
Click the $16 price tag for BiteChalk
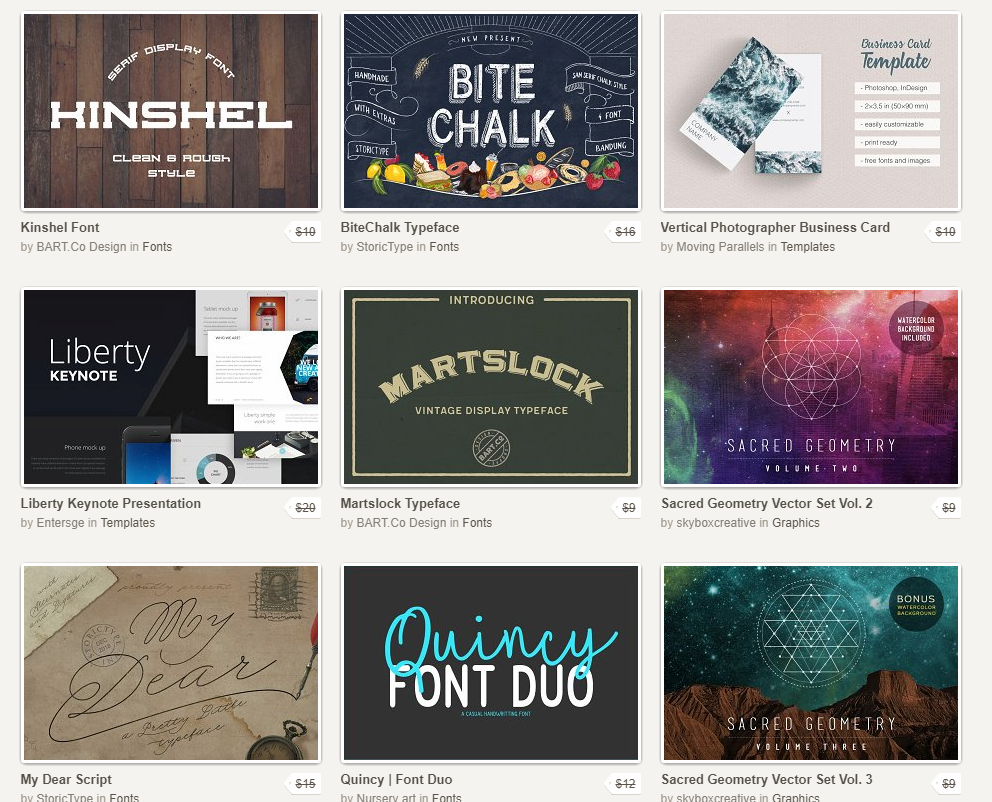(624, 231)
